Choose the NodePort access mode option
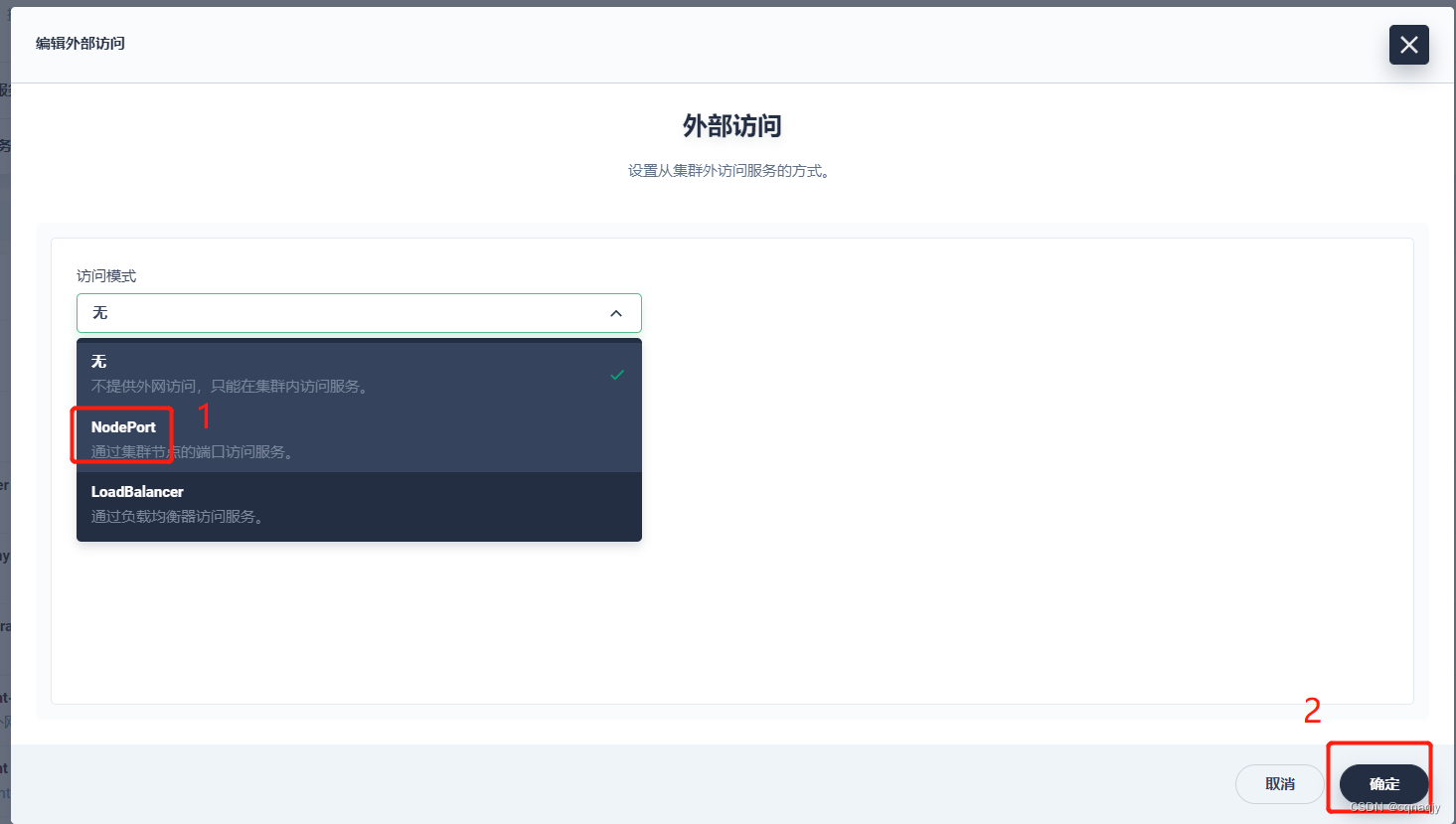This screenshot has height=824, width=1456. pos(359,439)
